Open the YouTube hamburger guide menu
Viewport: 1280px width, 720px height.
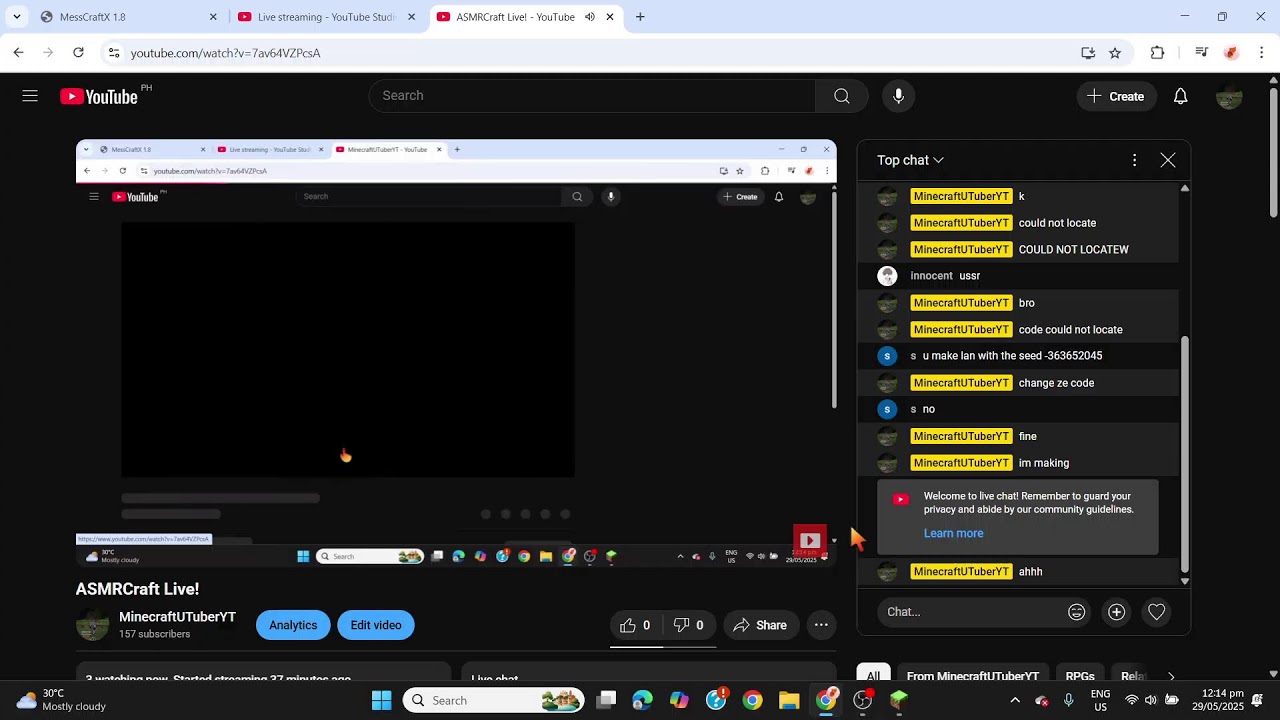click(x=30, y=96)
